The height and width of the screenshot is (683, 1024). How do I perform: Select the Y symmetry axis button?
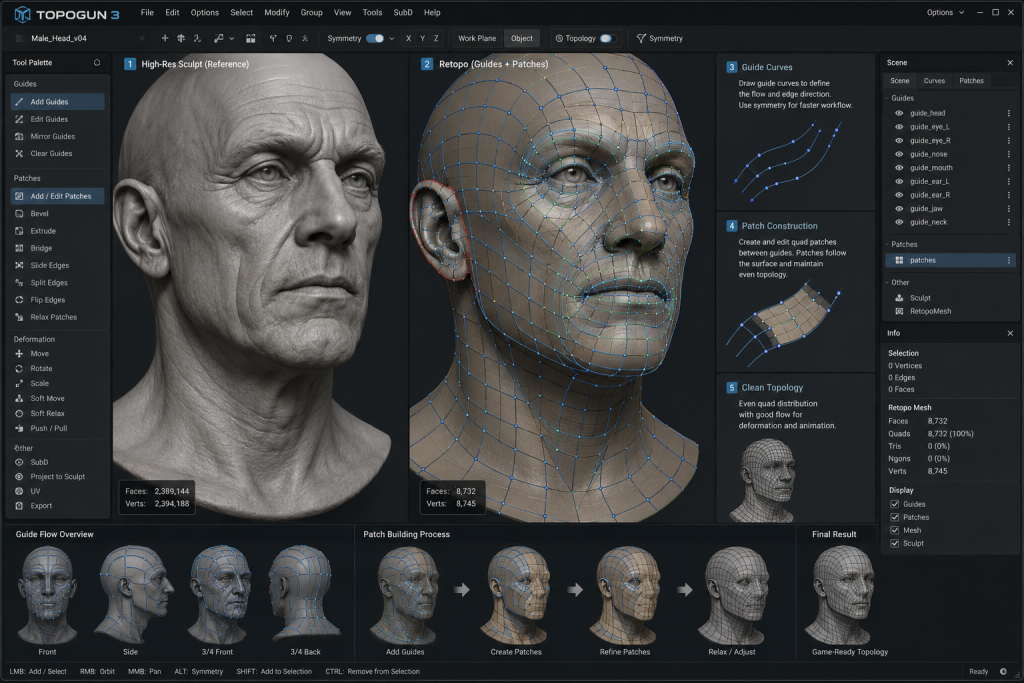pos(423,39)
